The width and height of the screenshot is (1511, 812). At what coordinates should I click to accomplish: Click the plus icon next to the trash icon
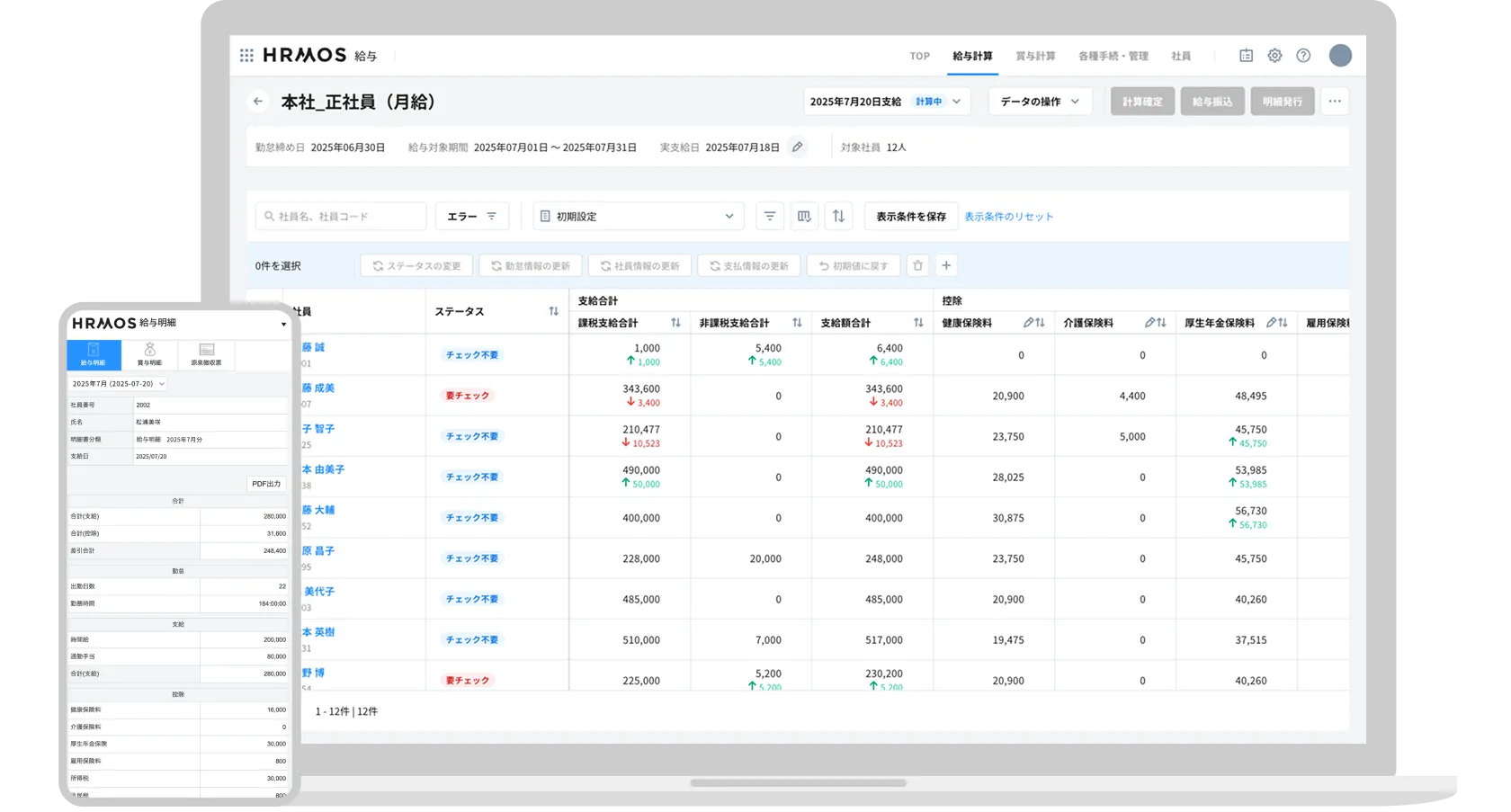tap(945, 265)
